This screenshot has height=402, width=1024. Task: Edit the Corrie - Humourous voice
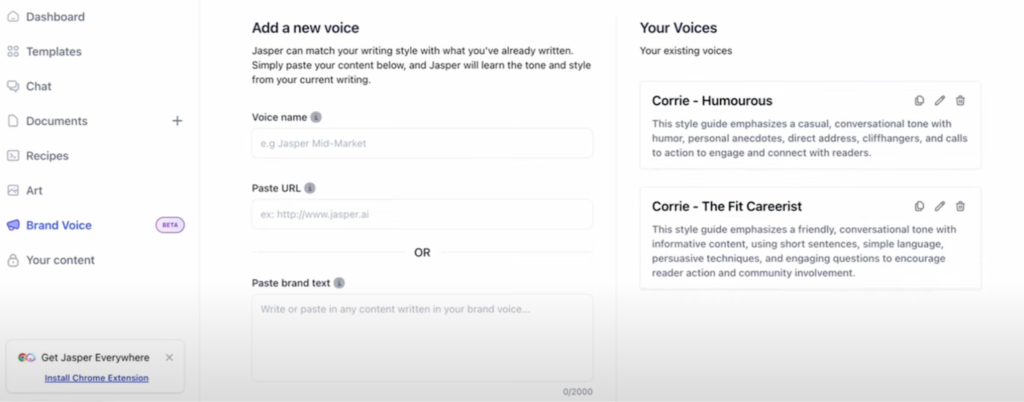tap(940, 101)
